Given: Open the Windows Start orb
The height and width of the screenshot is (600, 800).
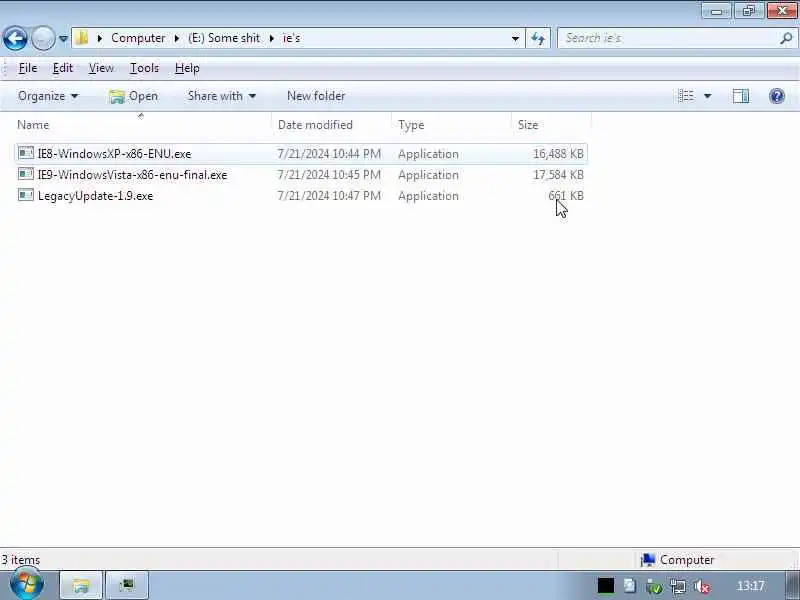Looking at the screenshot, I should tap(27, 585).
